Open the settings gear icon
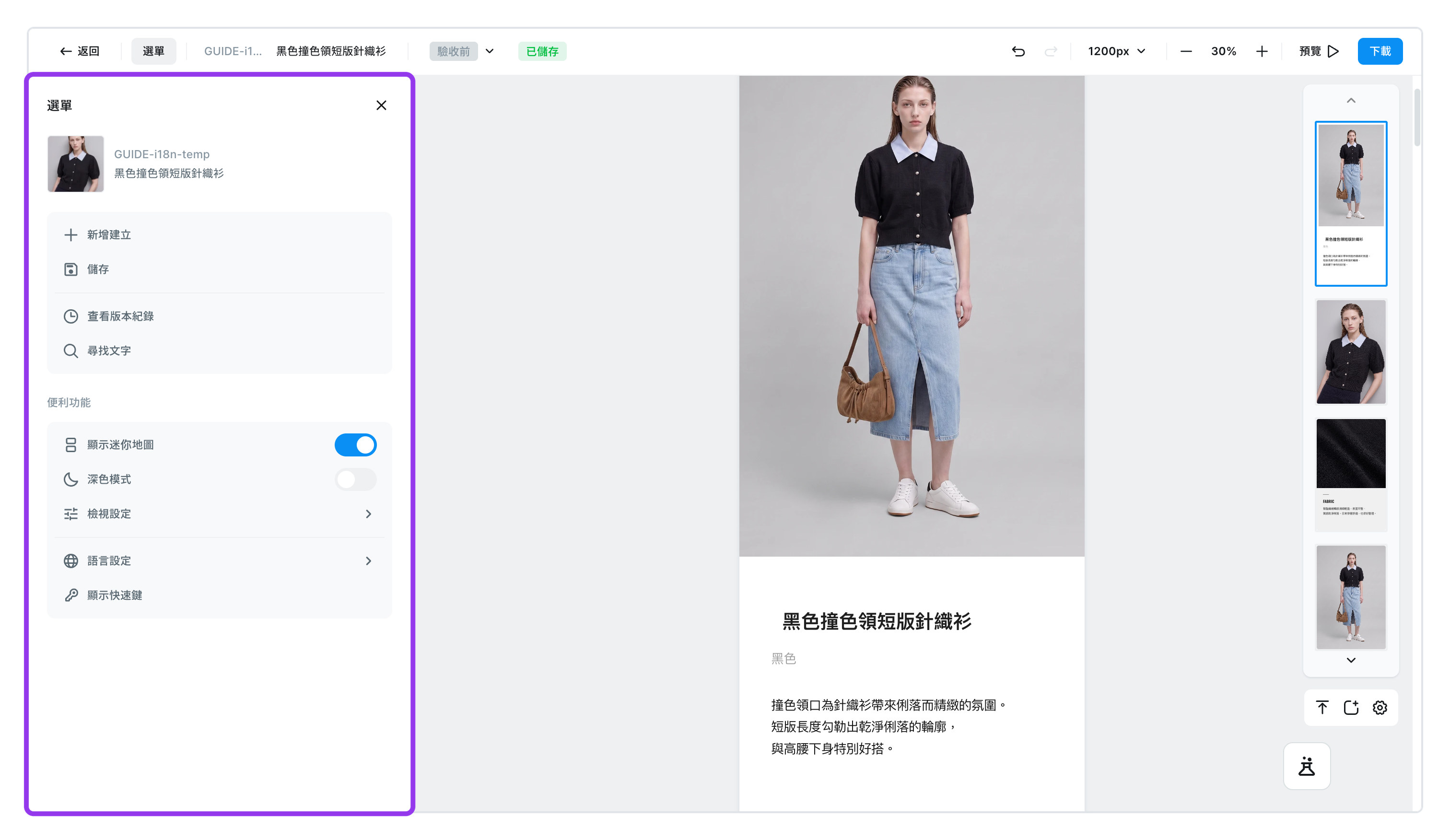1450x840 pixels. tap(1380, 707)
